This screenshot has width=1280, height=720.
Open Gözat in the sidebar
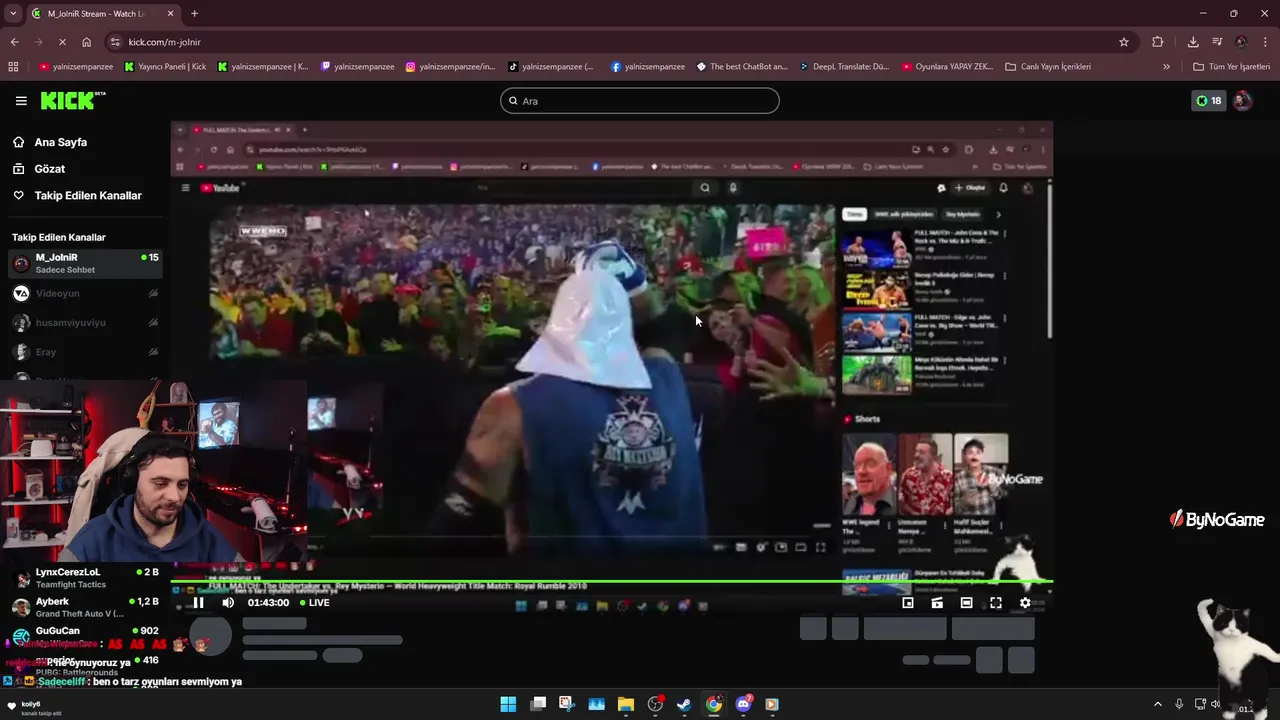pyautogui.click(x=49, y=169)
